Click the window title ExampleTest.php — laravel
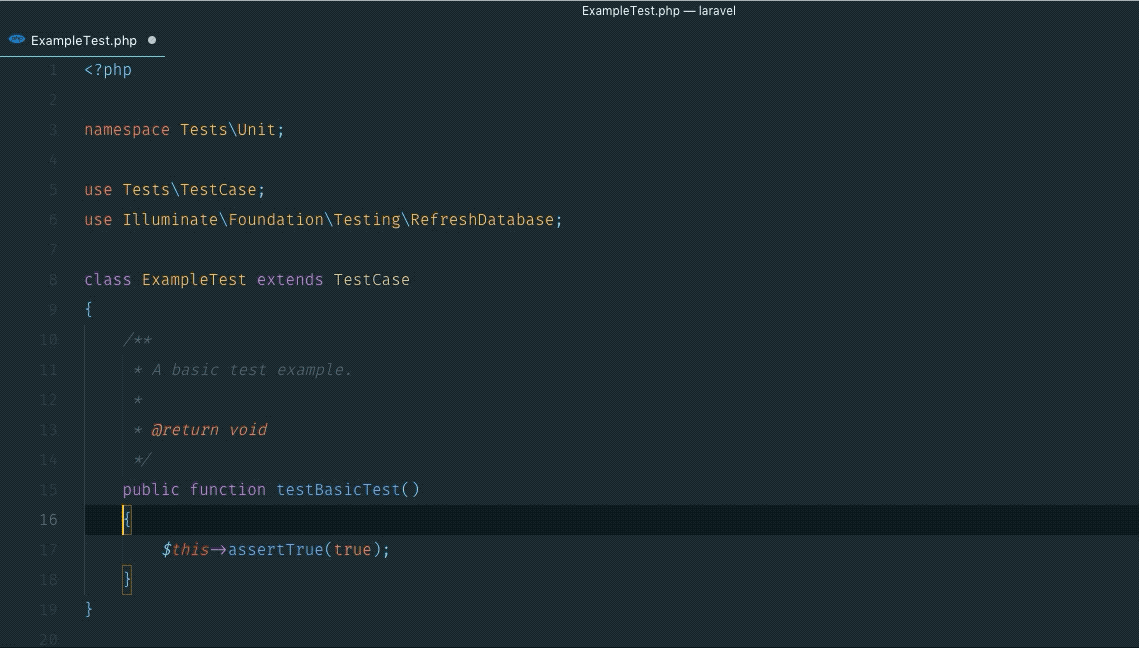Image resolution: width=1139 pixels, height=648 pixels. pyautogui.click(x=658, y=11)
